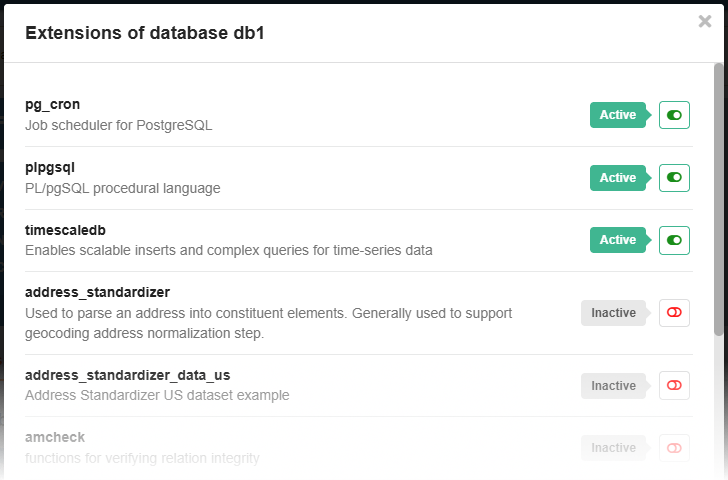Enable the amcheck extension toggle
The width and height of the screenshot is (728, 480).
(x=674, y=448)
